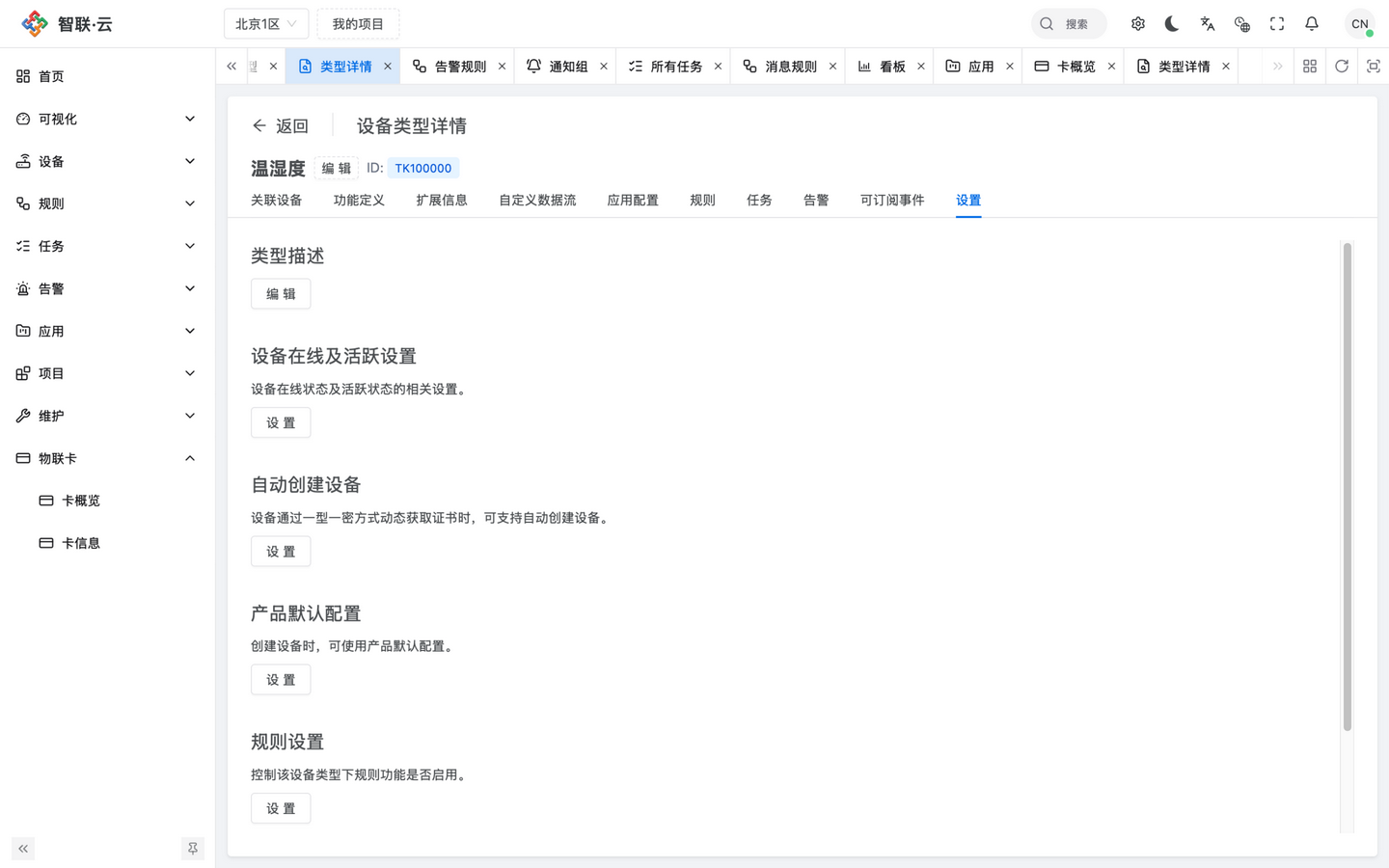Viewport: 1389px width, 868px height.
Task: Maximize content area icon in tab bar
Action: (1374, 67)
